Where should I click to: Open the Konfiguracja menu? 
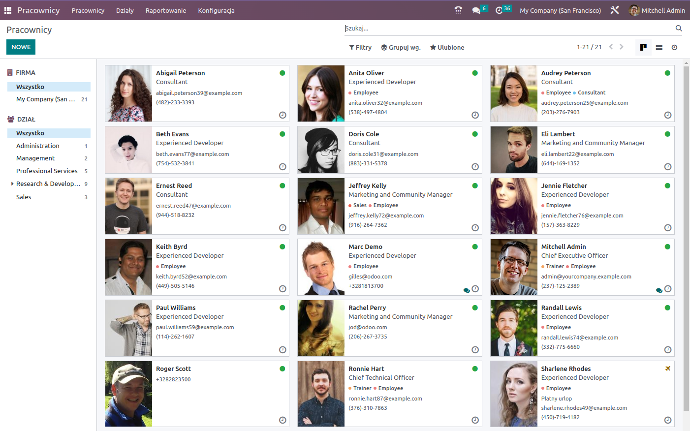(x=216, y=10)
